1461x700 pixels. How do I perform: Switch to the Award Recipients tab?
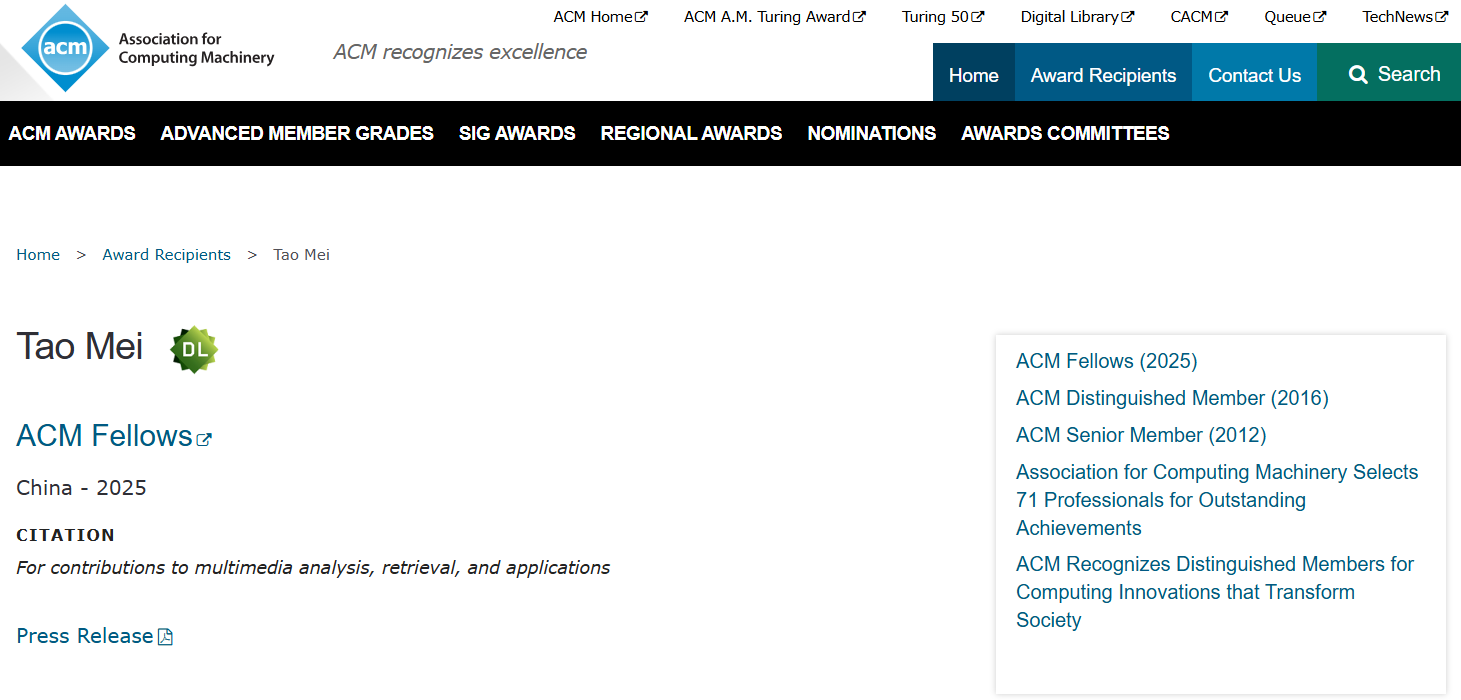click(x=1103, y=75)
